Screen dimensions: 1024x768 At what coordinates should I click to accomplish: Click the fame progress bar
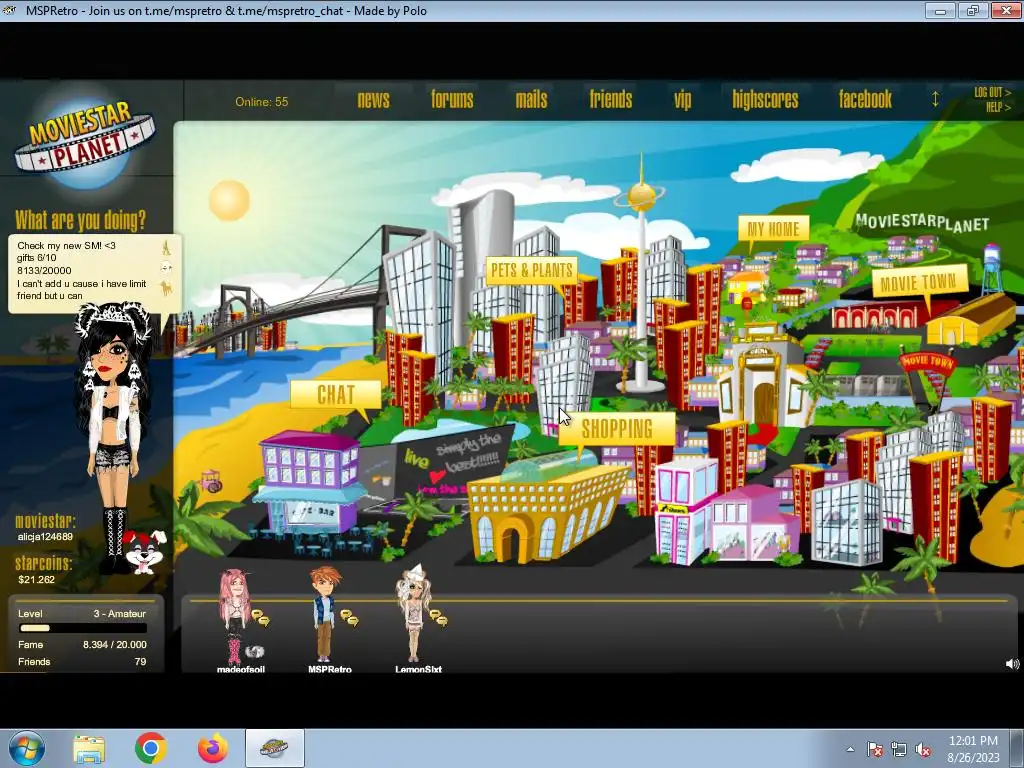pyautogui.click(x=83, y=628)
